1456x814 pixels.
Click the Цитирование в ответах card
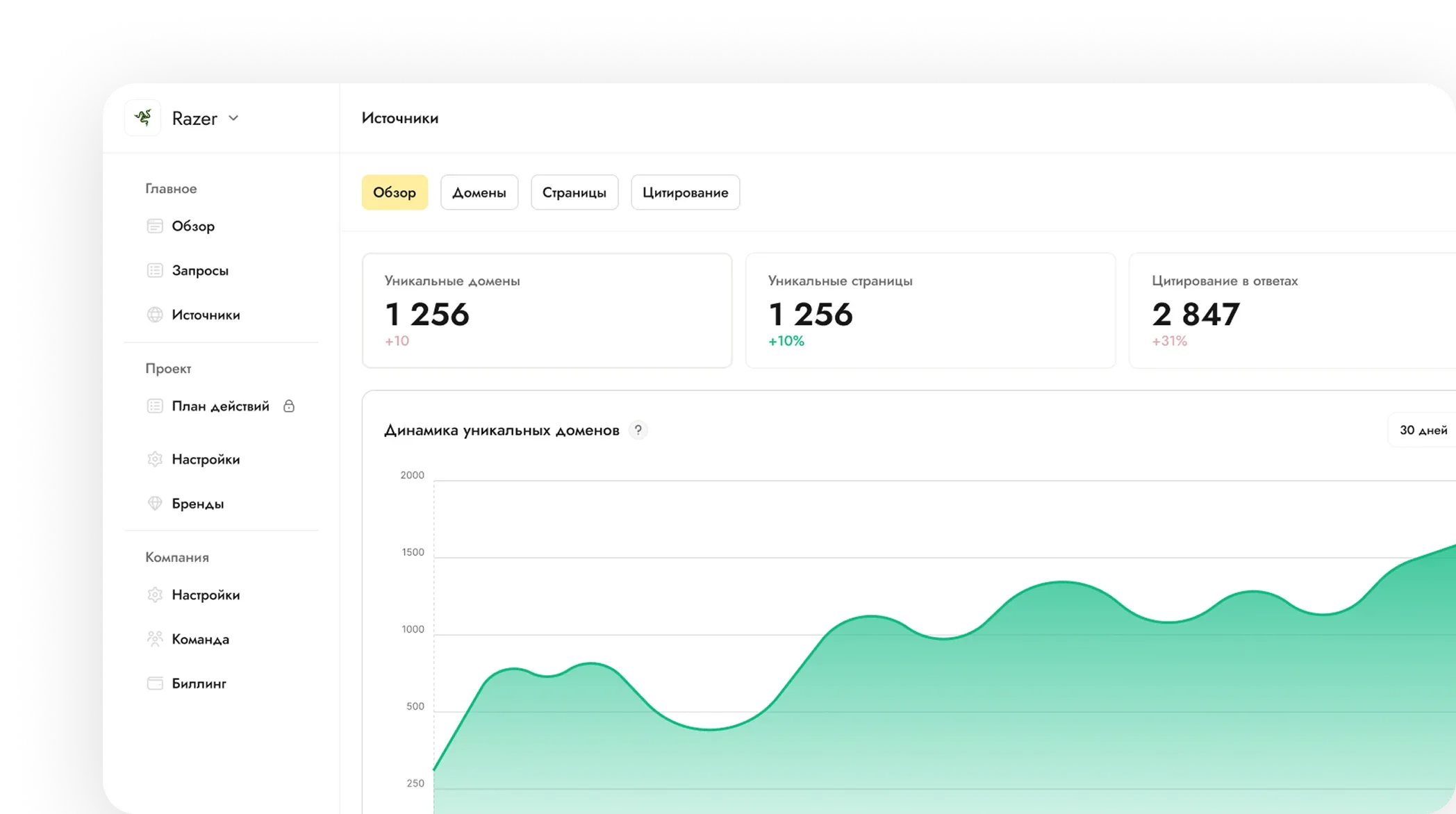(1293, 310)
